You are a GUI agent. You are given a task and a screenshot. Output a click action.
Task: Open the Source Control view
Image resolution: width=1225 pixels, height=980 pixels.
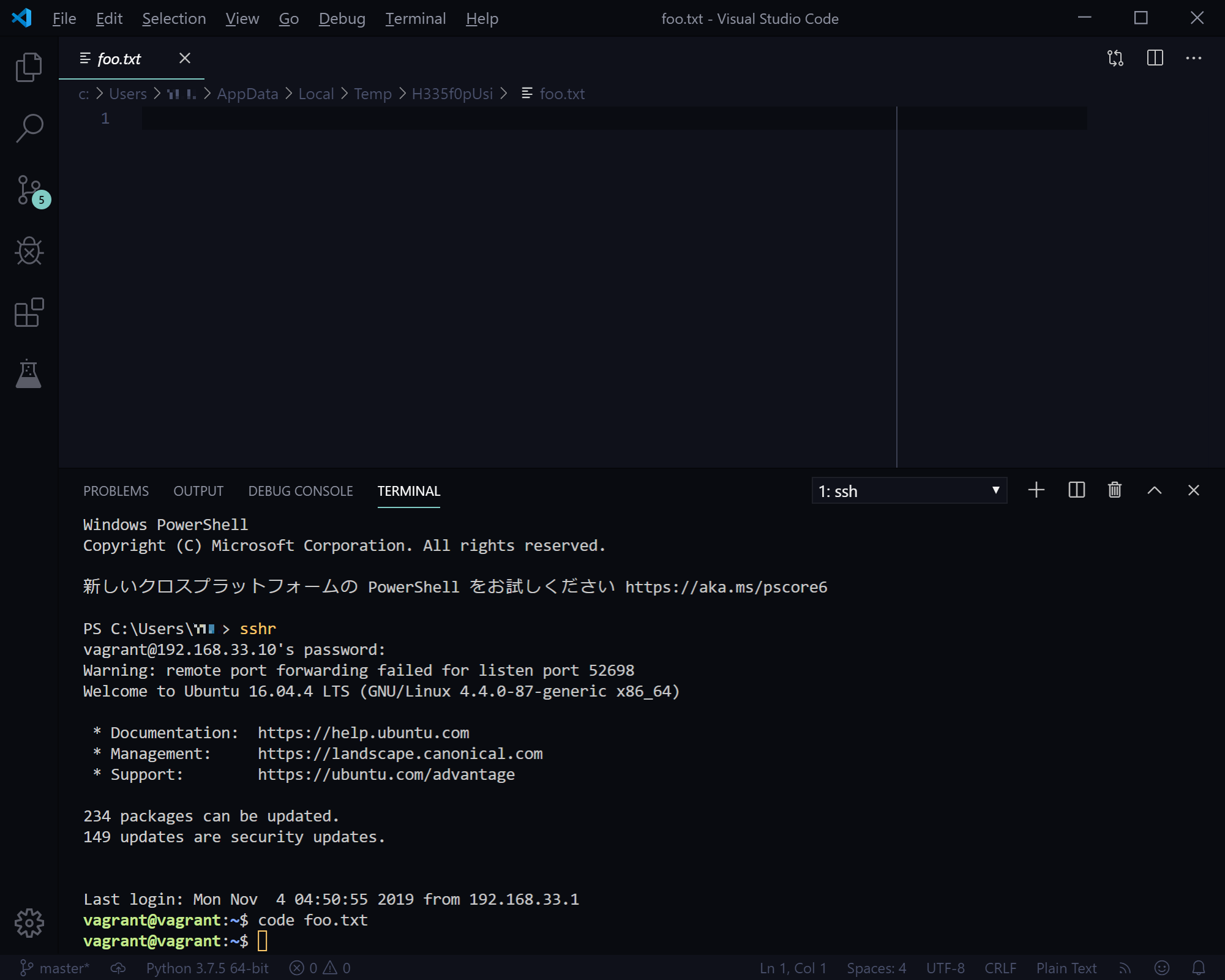coord(29,190)
